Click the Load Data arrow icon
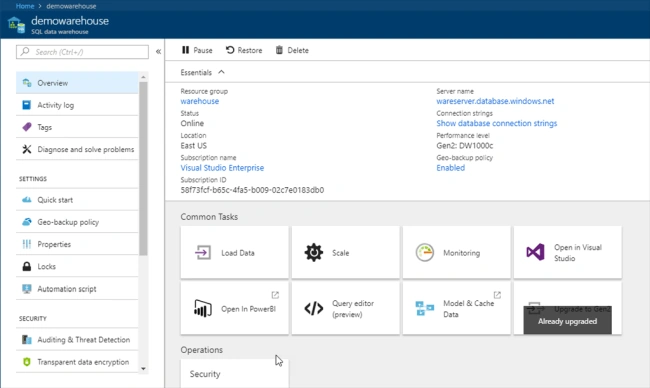Screen dimensions: 650x388 pos(203,252)
